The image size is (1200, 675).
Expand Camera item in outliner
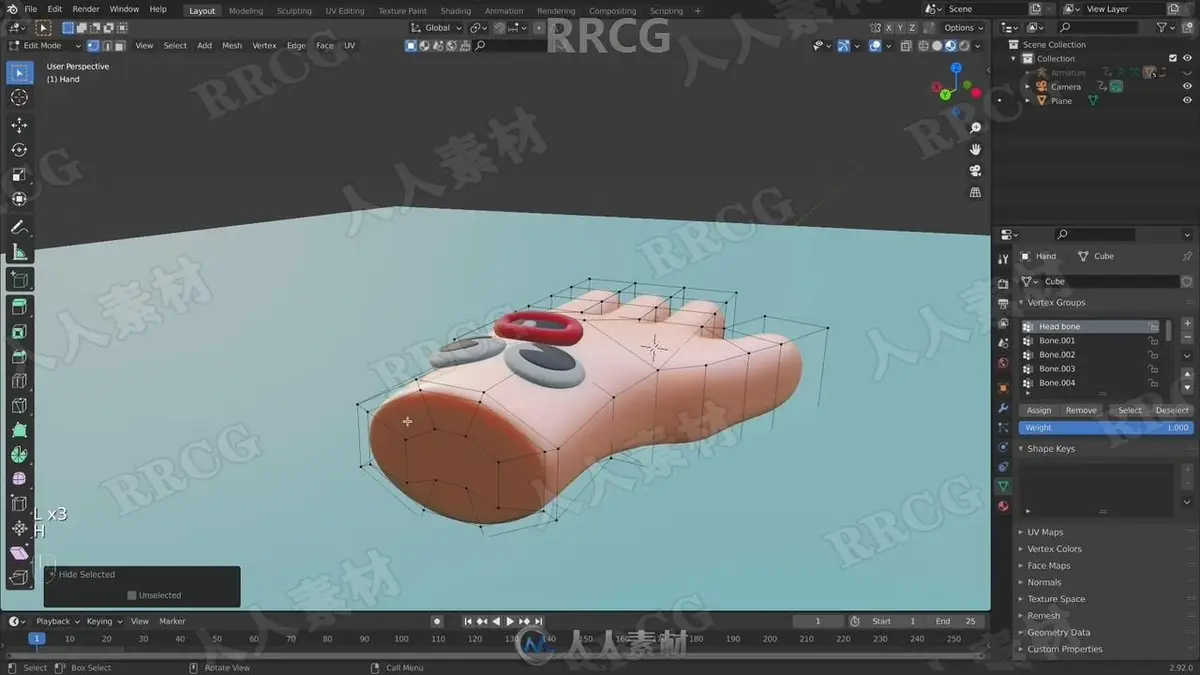1028,86
